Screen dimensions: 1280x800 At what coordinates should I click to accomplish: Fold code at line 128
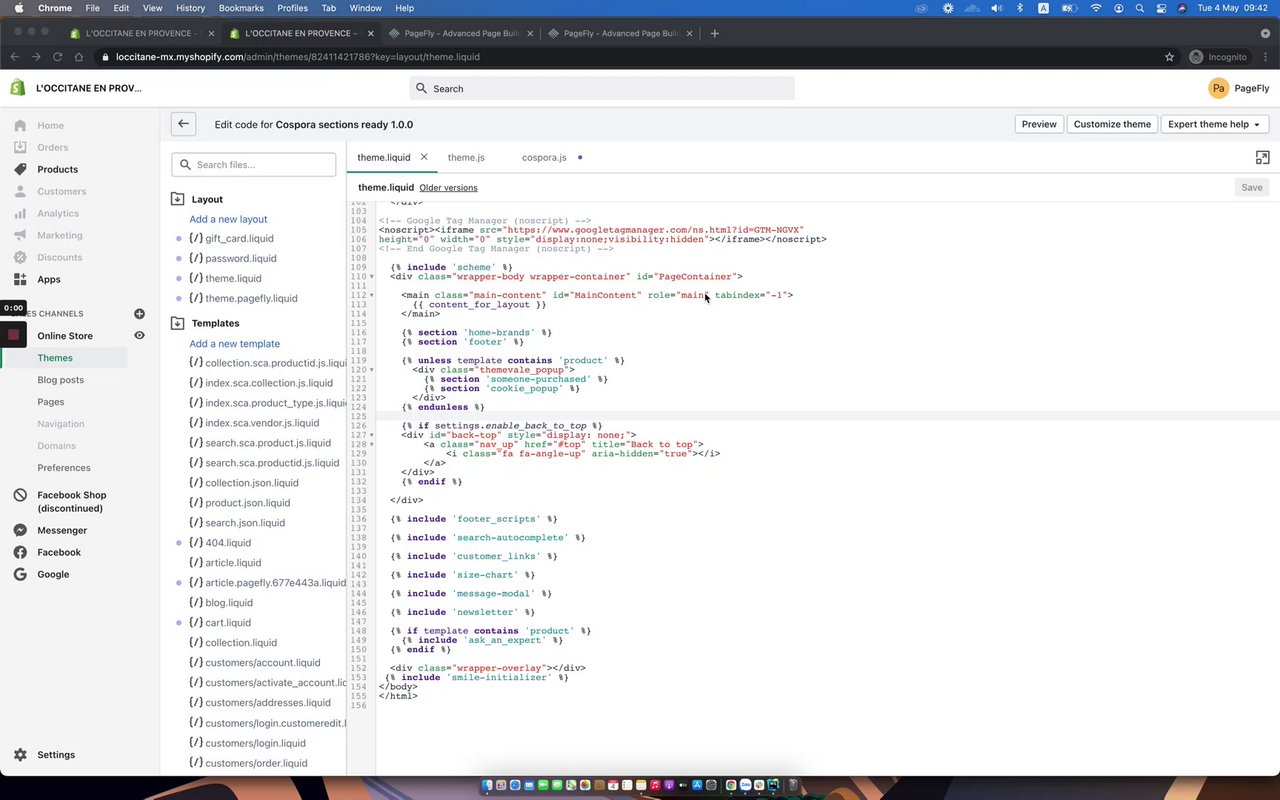point(372,445)
